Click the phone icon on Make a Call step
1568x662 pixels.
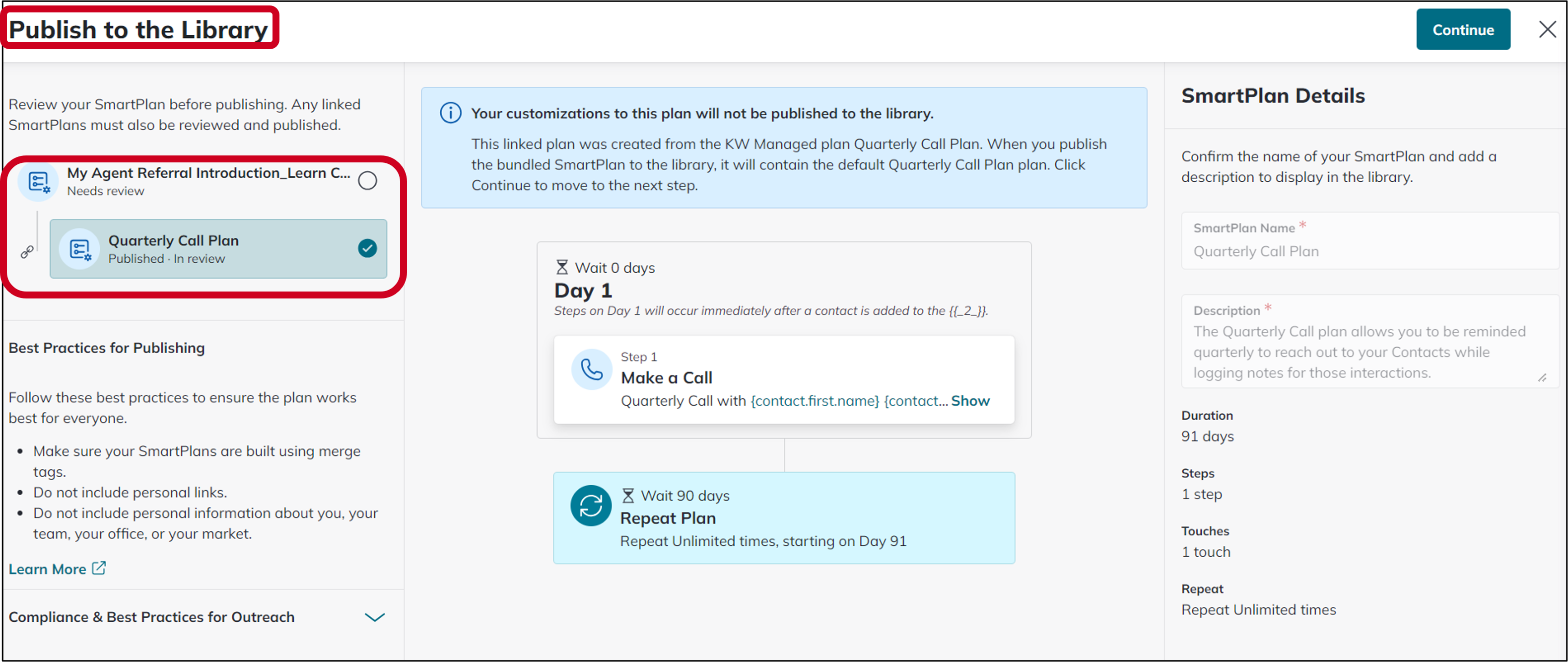click(x=591, y=369)
